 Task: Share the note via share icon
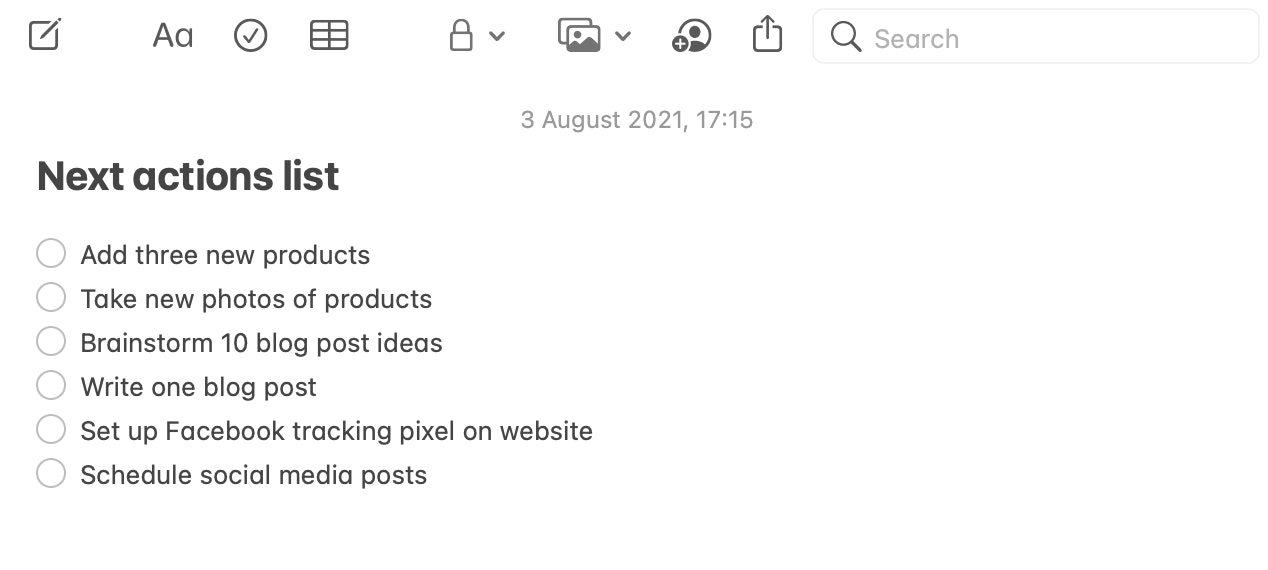click(767, 34)
